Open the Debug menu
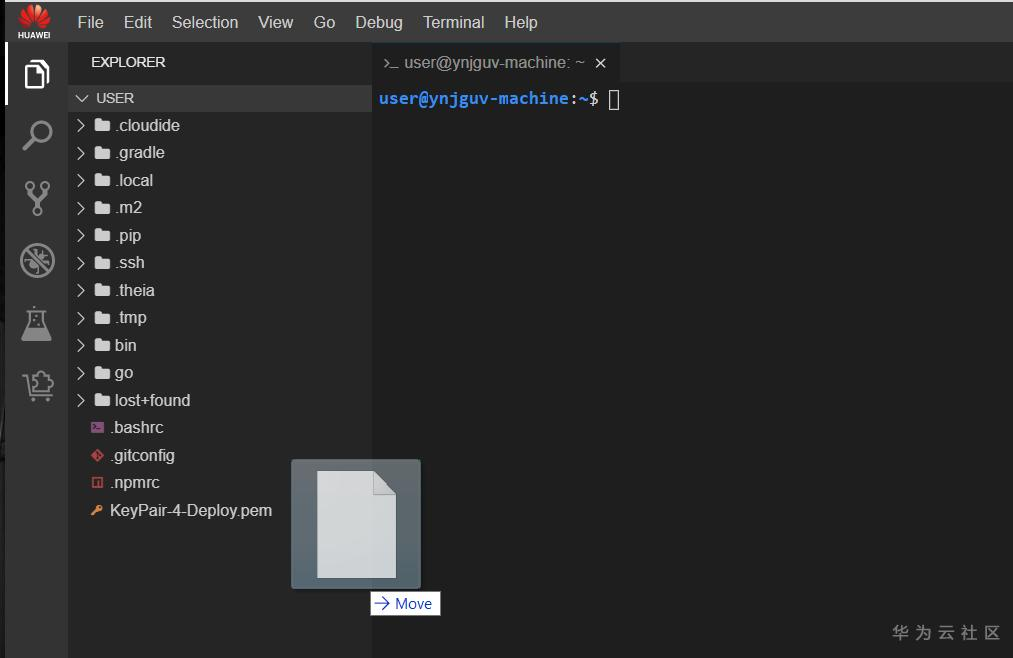 click(x=379, y=23)
